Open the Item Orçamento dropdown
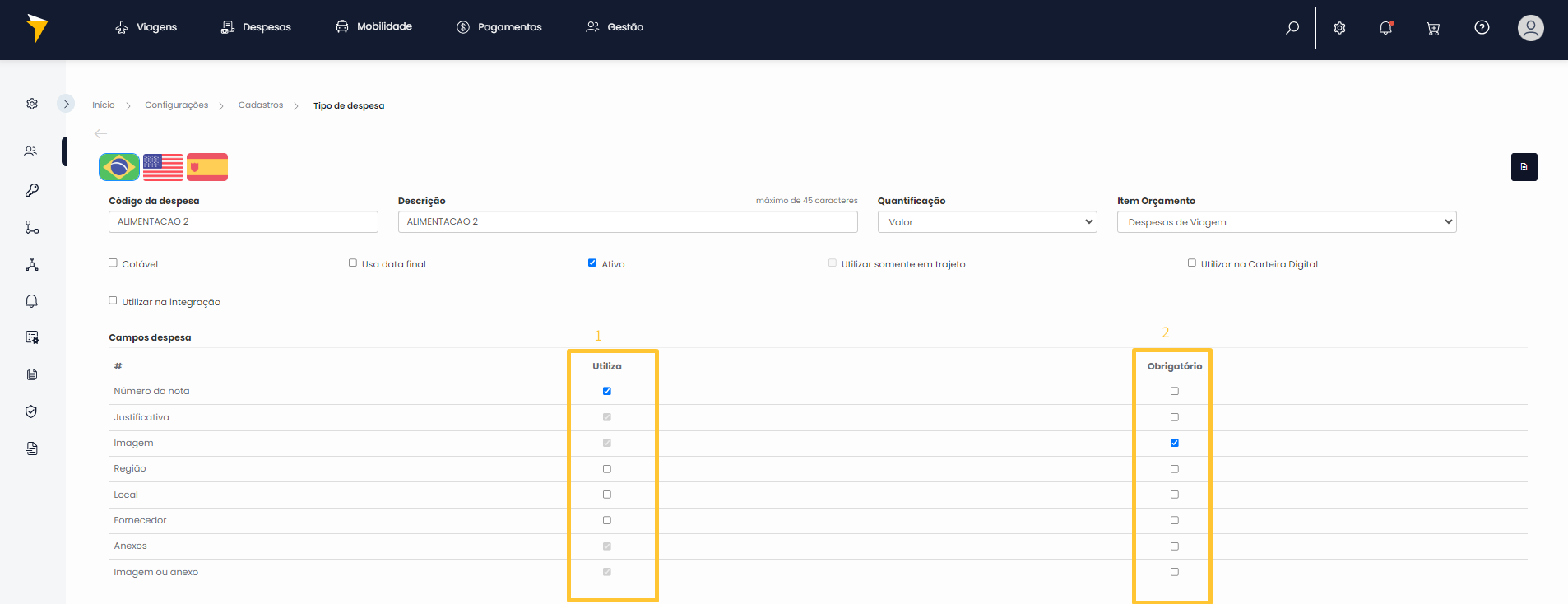 [x=1287, y=222]
